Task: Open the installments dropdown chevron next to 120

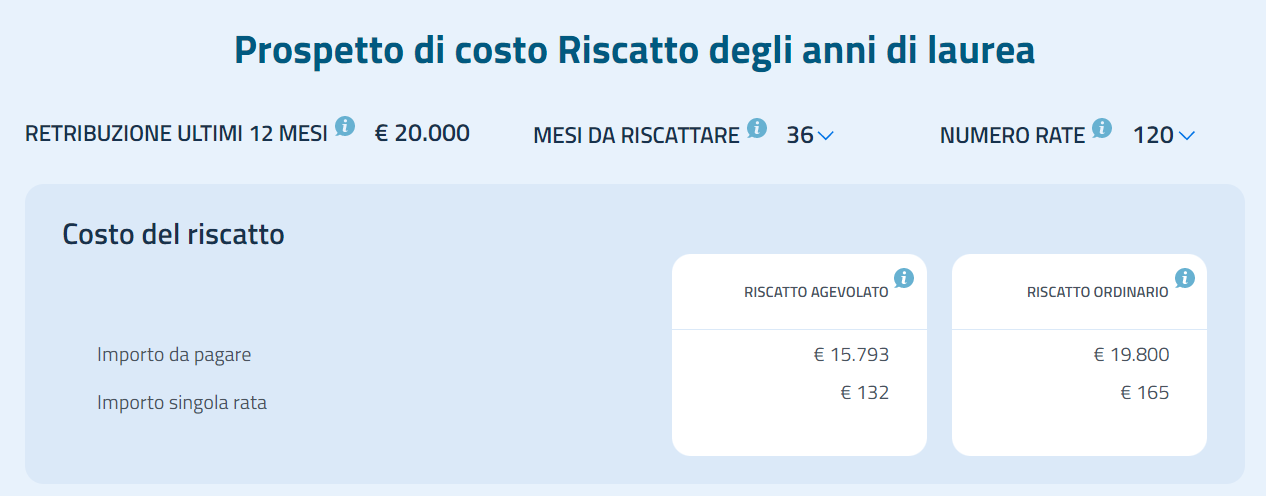Action: click(1187, 136)
